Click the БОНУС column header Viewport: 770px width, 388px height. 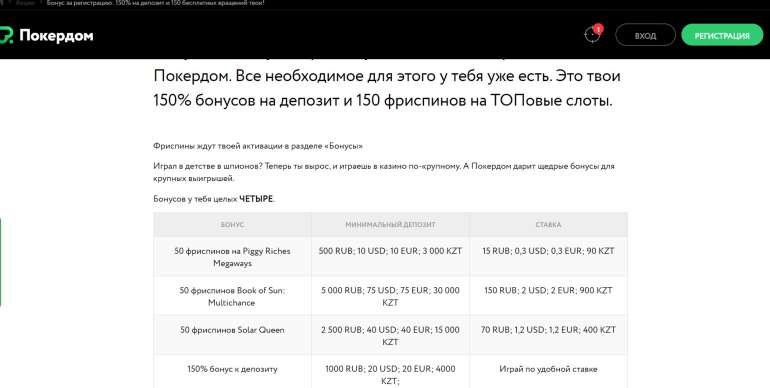[x=232, y=224]
